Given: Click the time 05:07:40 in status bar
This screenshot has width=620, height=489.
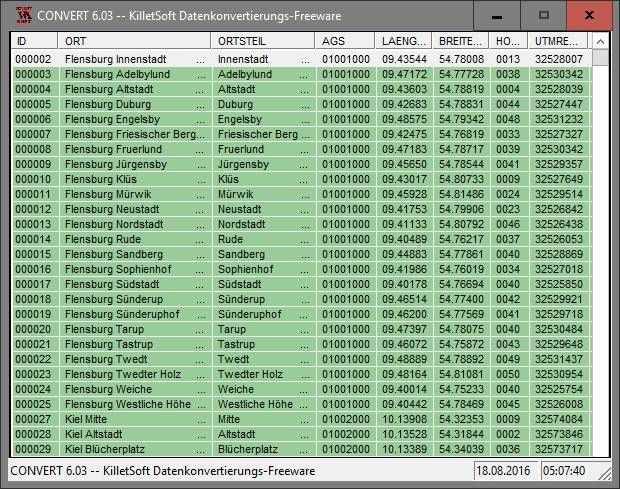Looking at the screenshot, I should 564,471.
